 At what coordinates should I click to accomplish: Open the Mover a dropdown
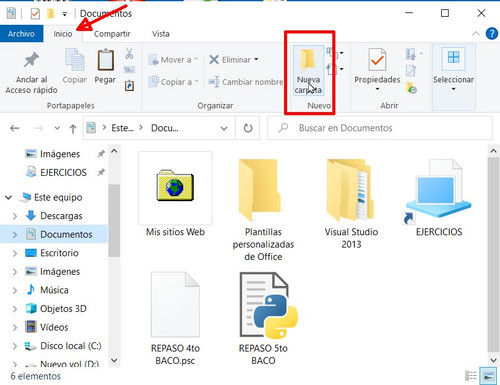[173, 60]
